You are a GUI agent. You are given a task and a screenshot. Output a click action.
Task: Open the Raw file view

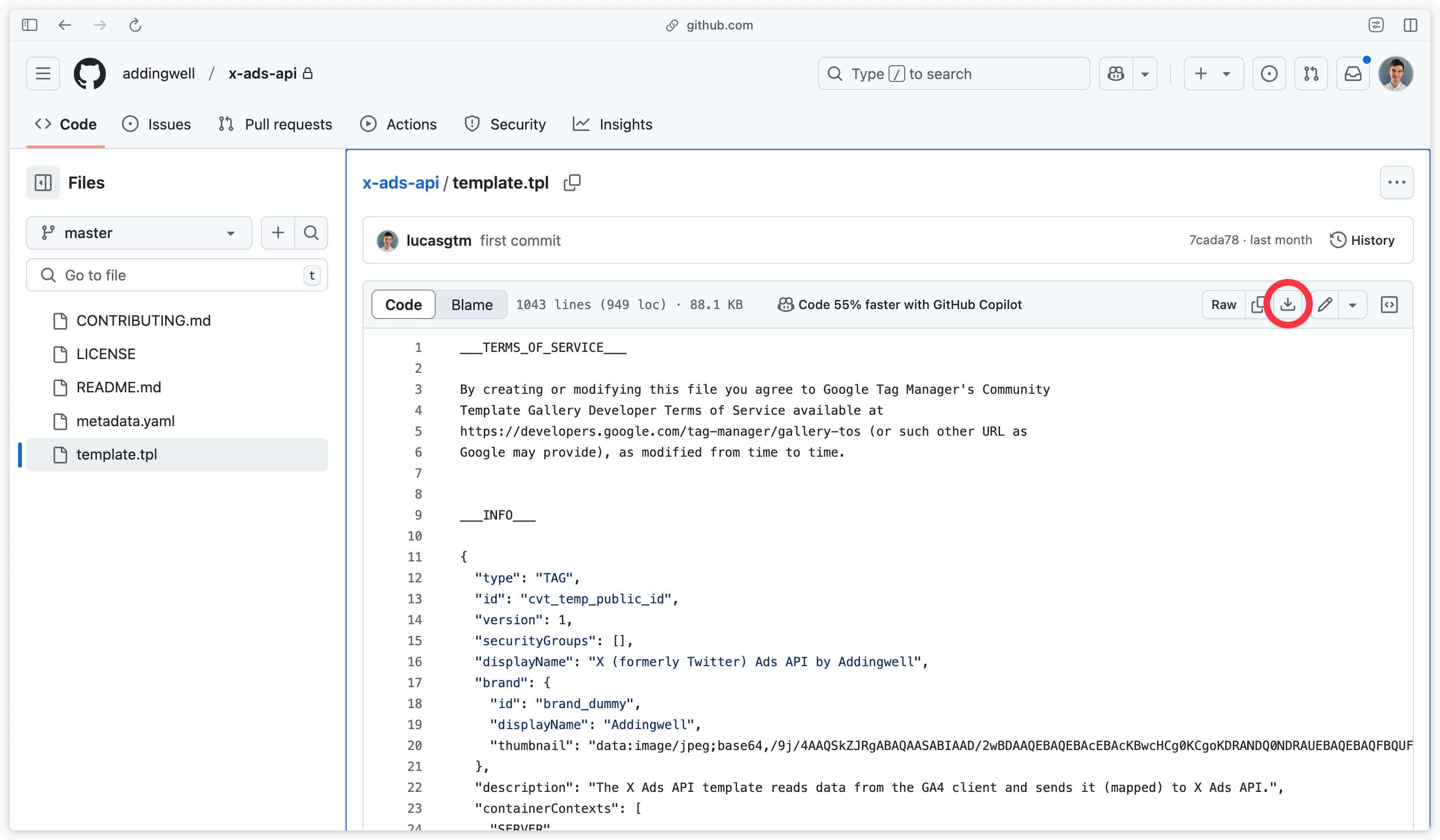click(x=1223, y=305)
